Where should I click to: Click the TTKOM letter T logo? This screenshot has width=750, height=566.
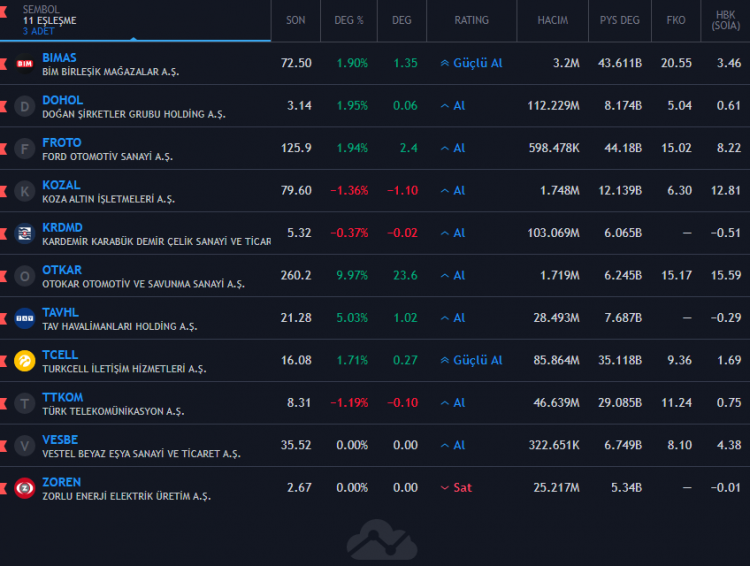[25, 403]
